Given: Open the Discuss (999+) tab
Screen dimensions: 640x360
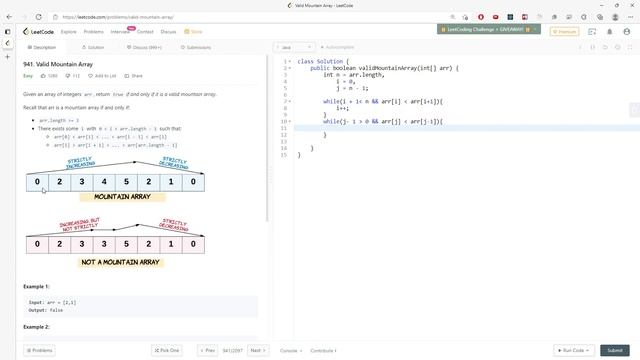Looking at the screenshot, I should coord(144,47).
